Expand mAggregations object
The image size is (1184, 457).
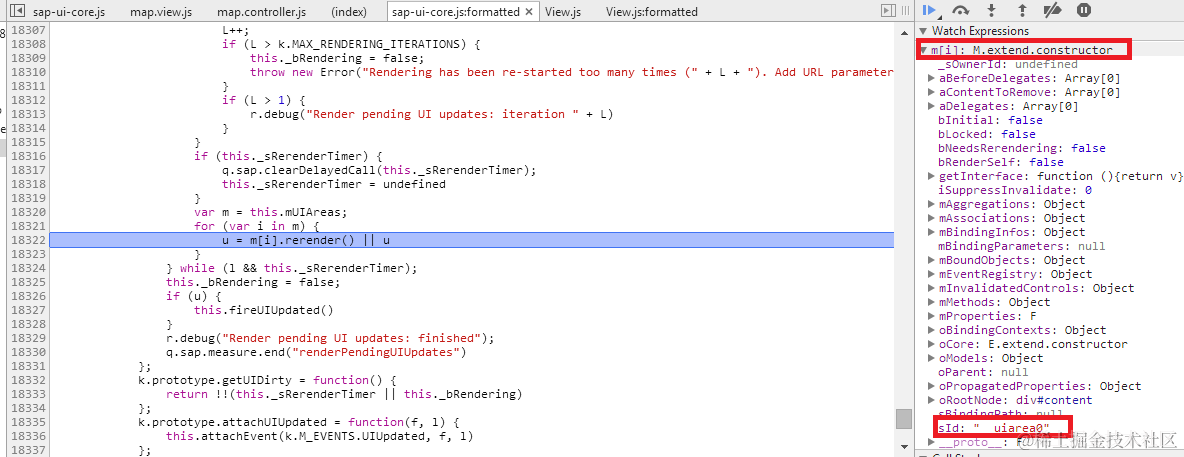932,204
